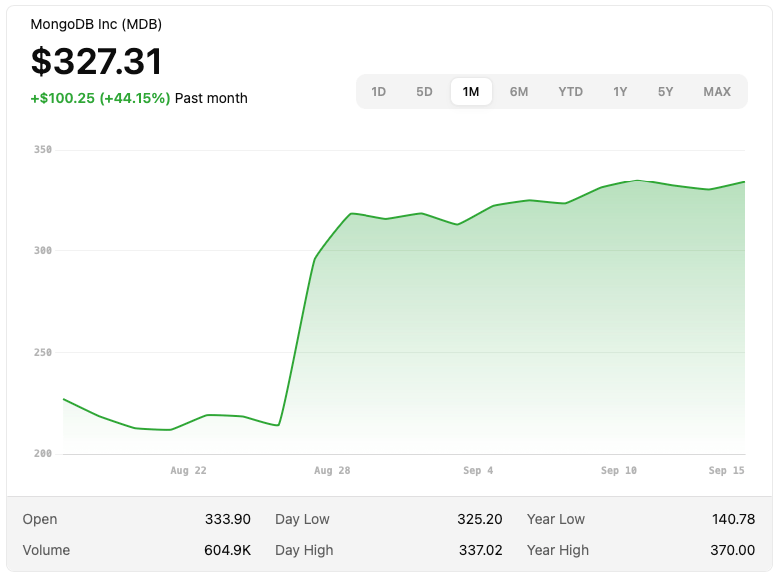Select the 5Y time range
The height and width of the screenshot is (579, 782).
[x=665, y=92]
